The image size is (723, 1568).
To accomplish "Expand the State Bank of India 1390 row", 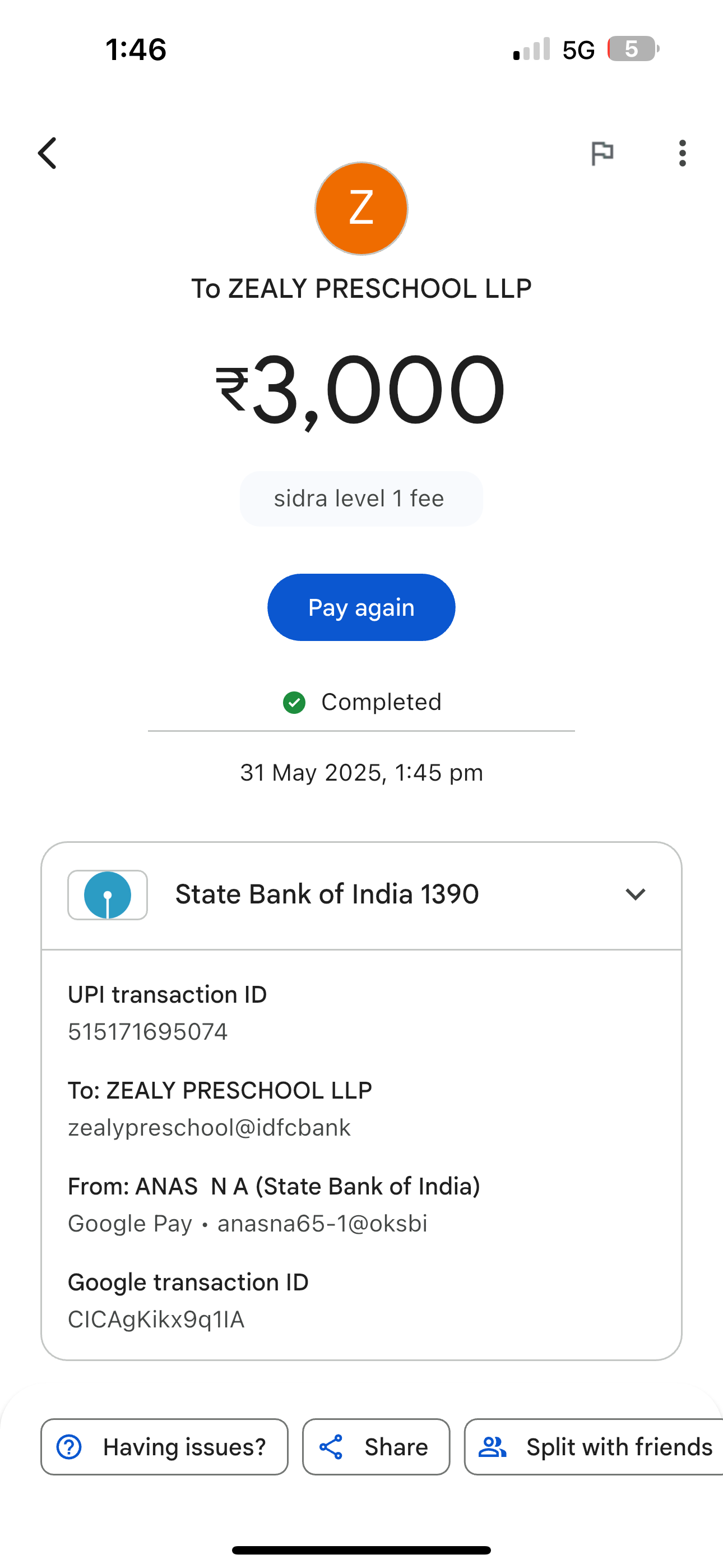I will click(327, 895).
